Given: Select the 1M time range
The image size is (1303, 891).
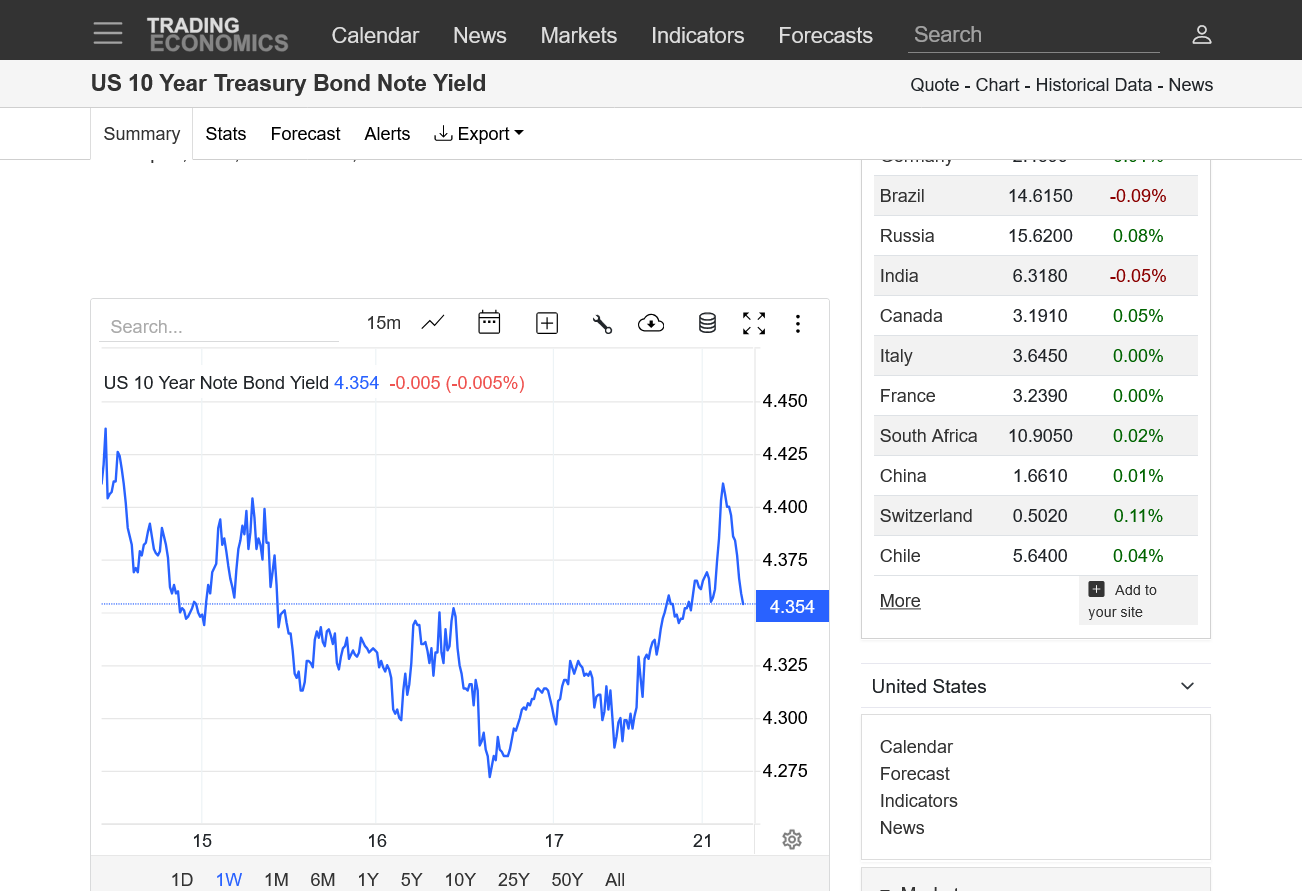Looking at the screenshot, I should pyautogui.click(x=276, y=879).
